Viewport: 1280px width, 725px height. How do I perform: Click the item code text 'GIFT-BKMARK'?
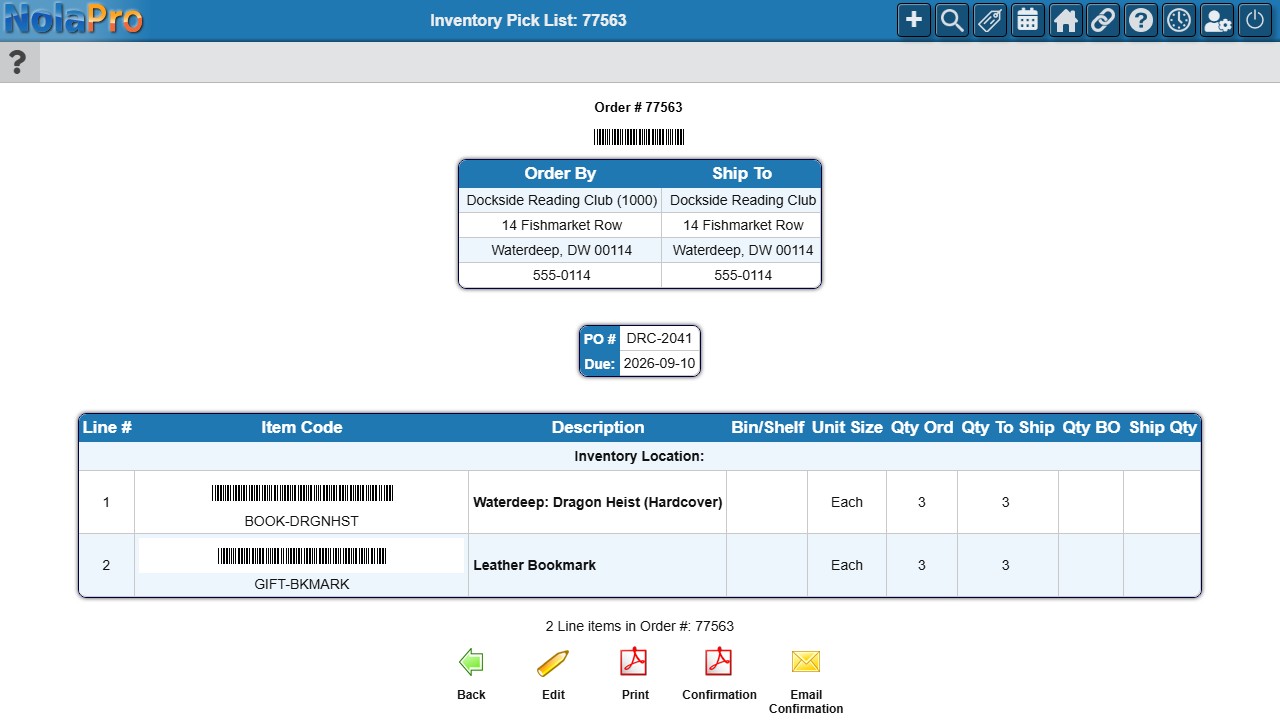coord(302,584)
